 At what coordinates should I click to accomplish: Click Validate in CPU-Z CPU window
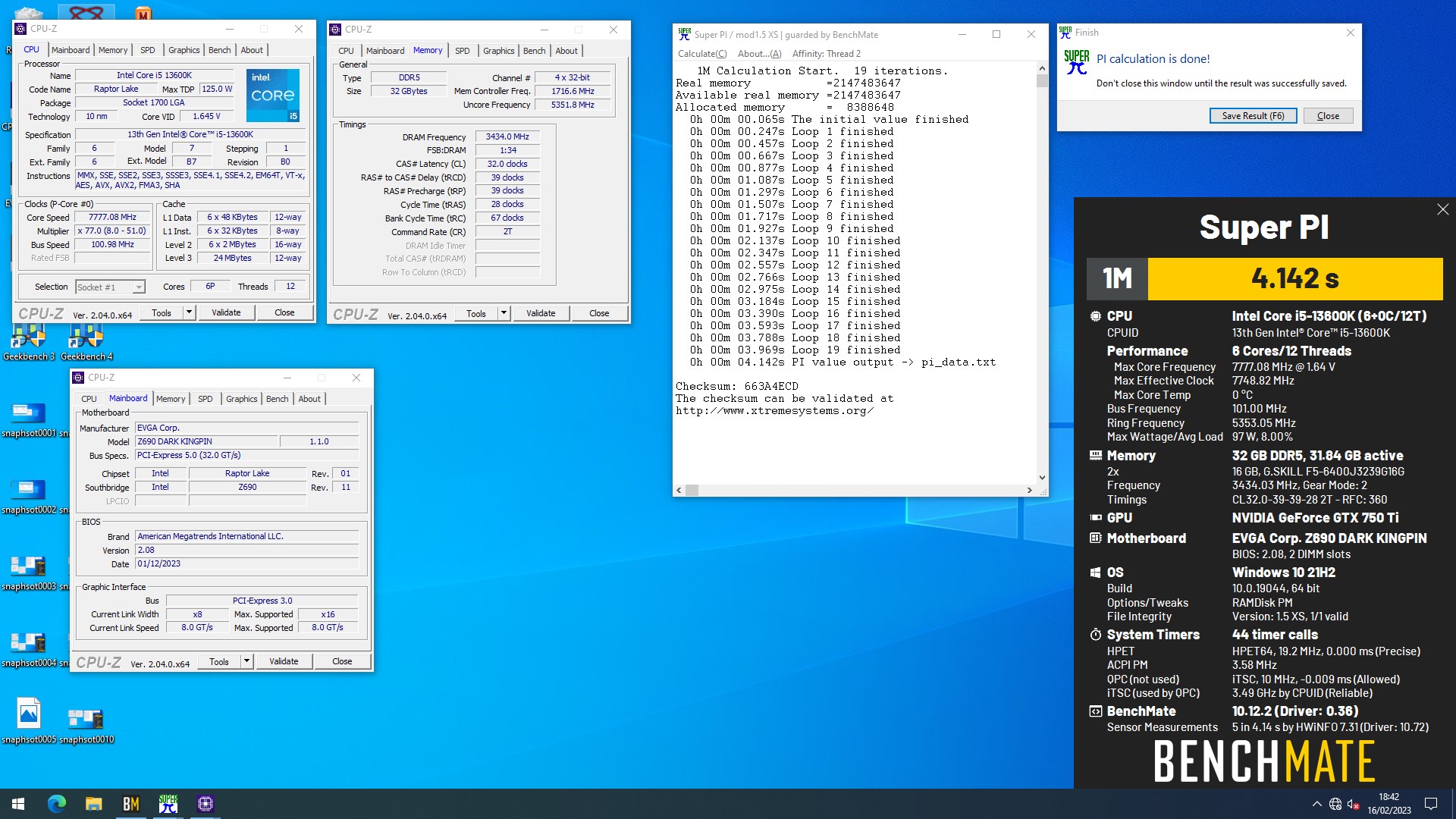point(226,312)
